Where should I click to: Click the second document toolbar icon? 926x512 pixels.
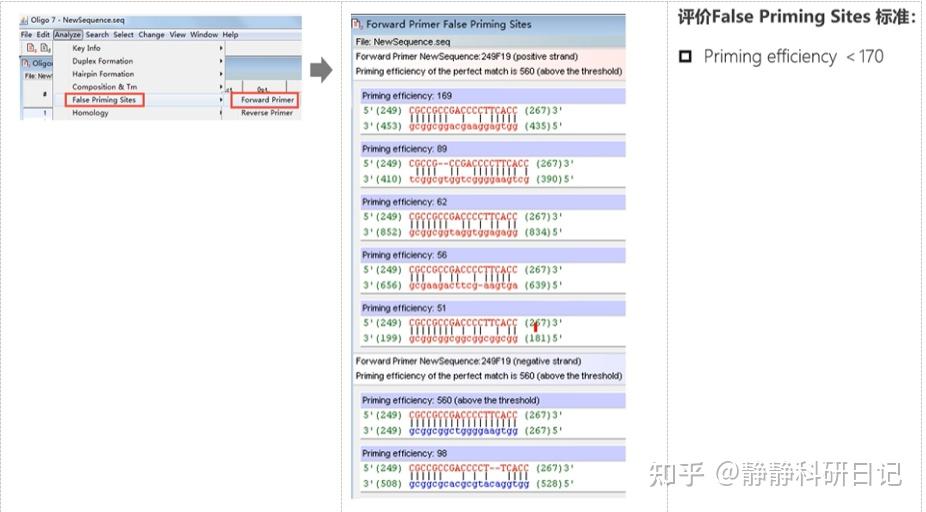coord(45,48)
